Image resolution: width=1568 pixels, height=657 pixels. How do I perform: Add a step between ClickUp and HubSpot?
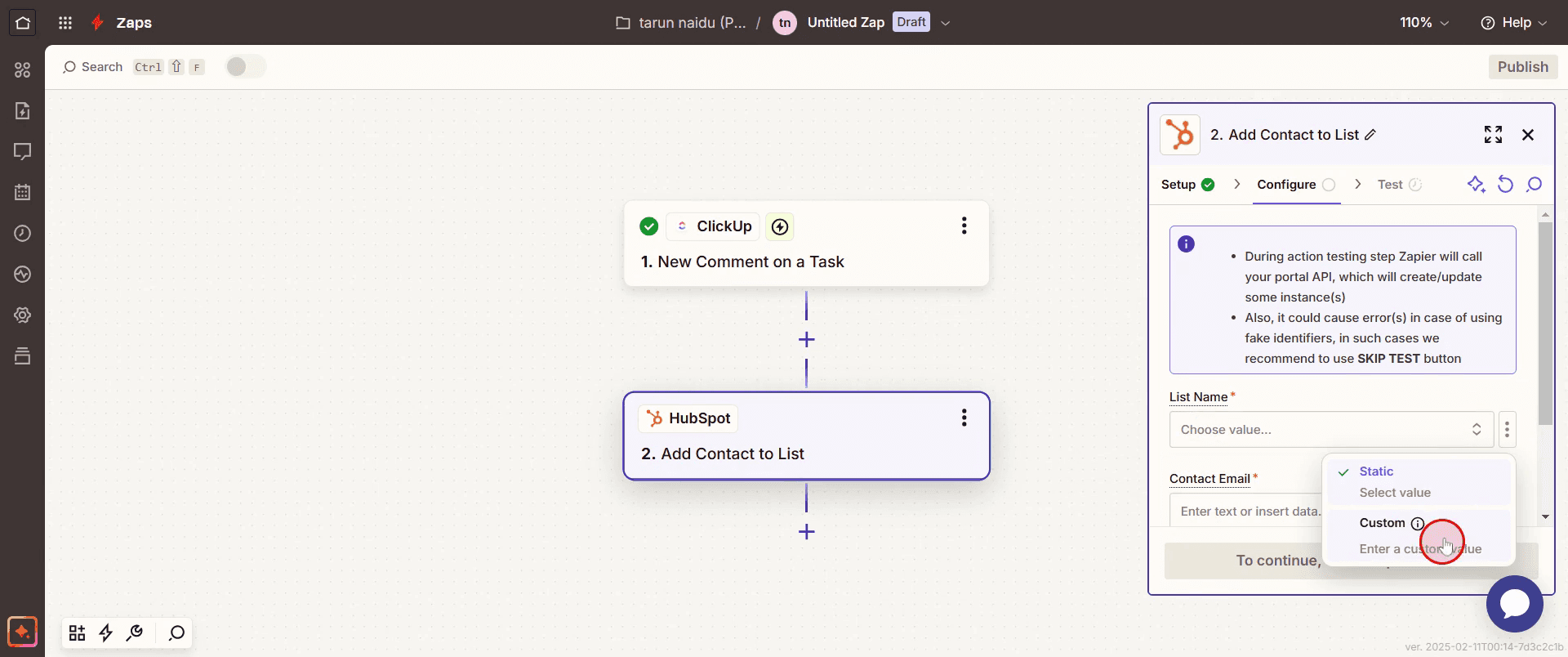tap(806, 340)
